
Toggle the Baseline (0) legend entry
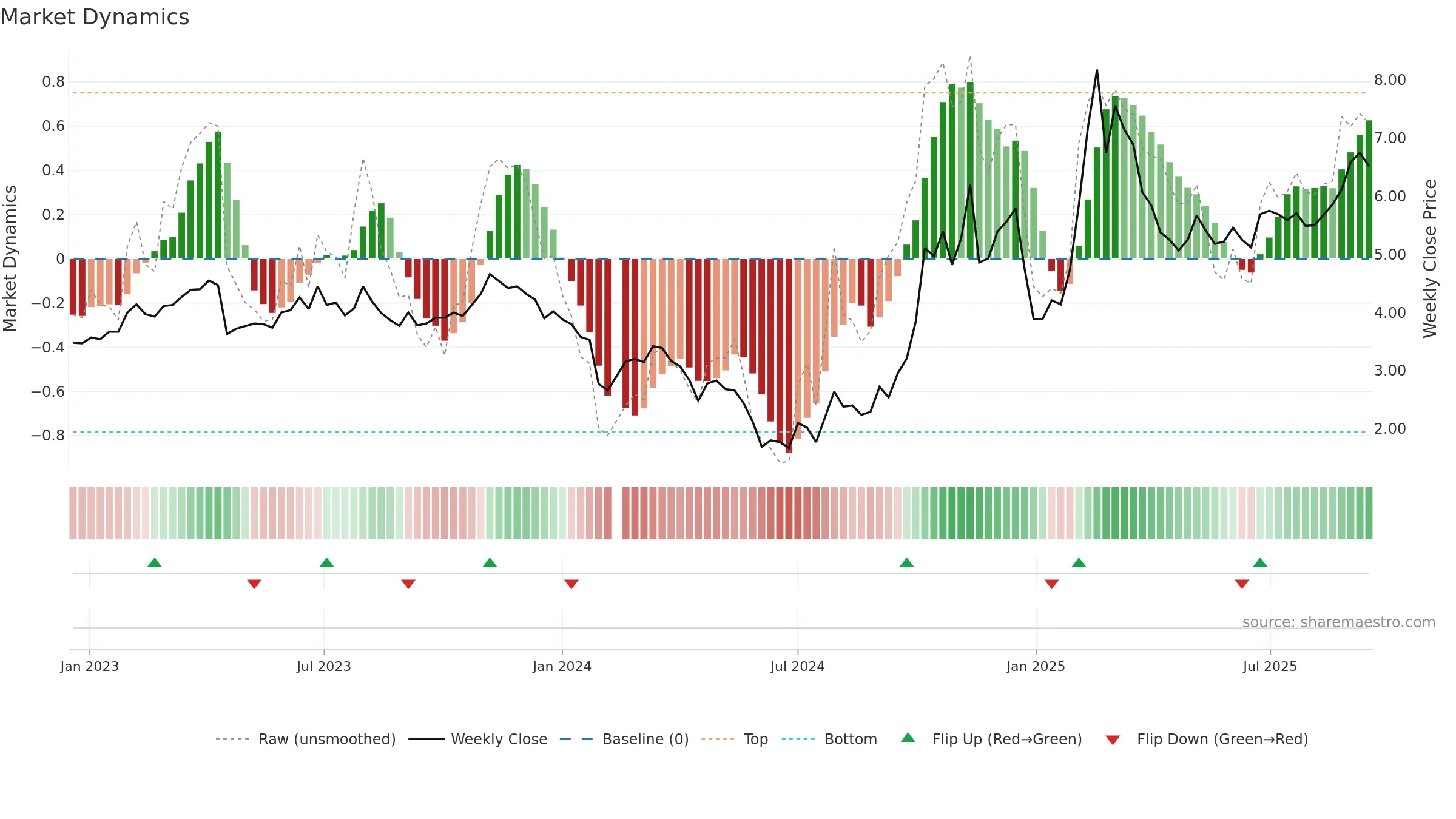645,739
